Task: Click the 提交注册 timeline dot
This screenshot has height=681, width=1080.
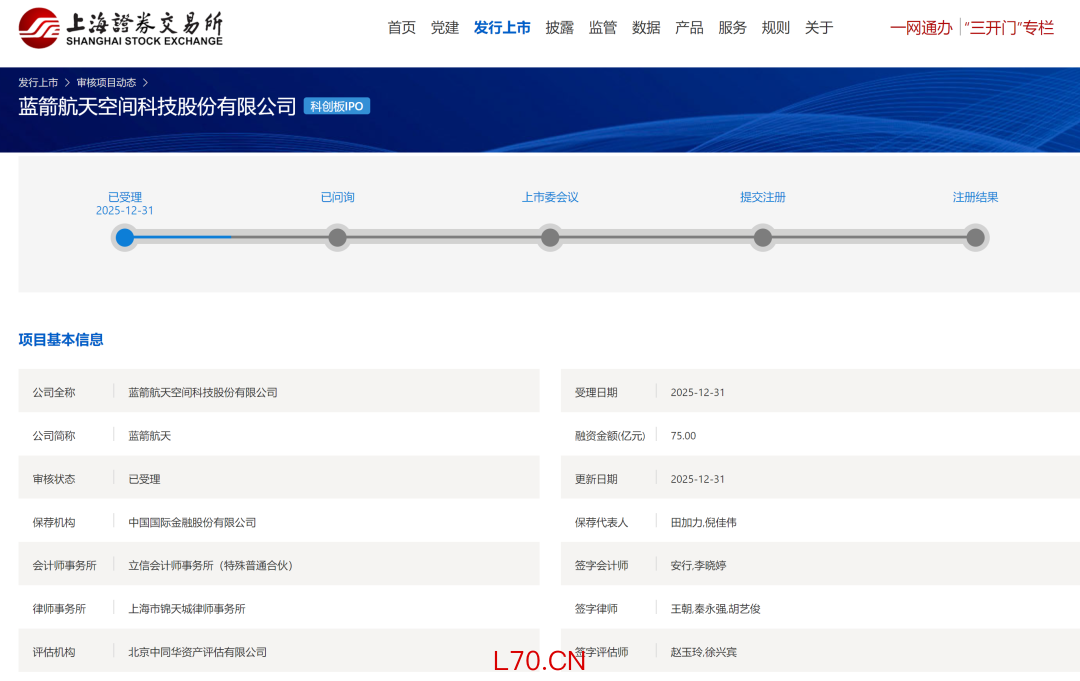Action: pyautogui.click(x=762, y=238)
